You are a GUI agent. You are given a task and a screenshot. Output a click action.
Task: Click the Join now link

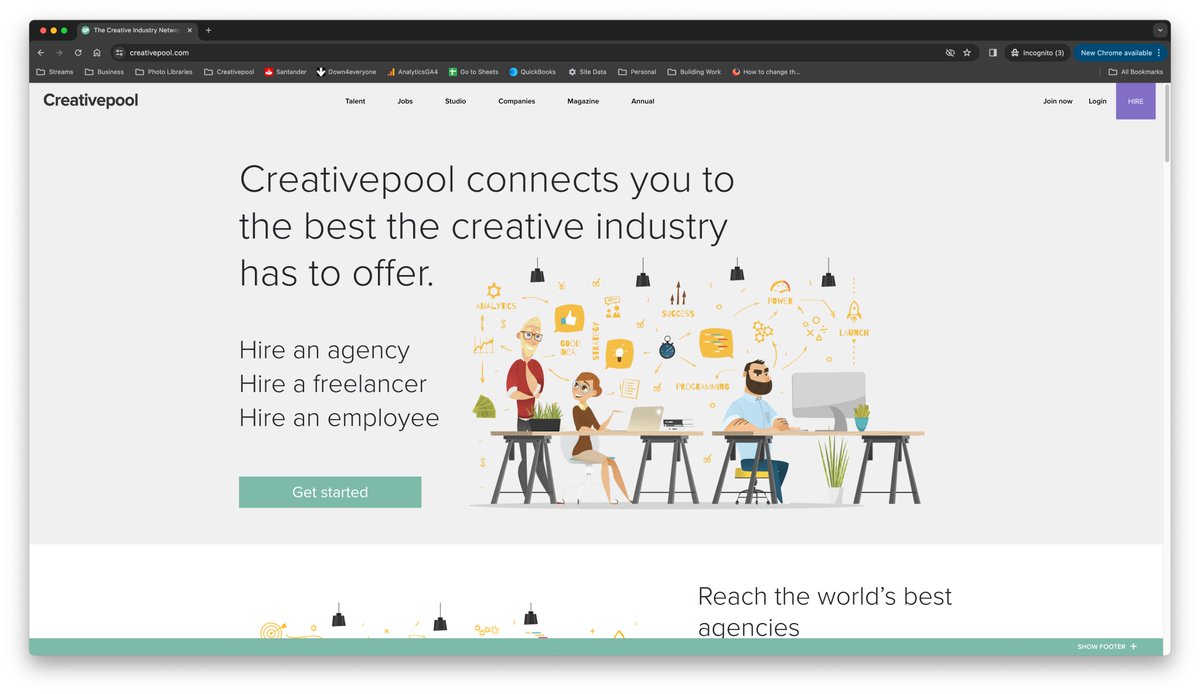1058,101
